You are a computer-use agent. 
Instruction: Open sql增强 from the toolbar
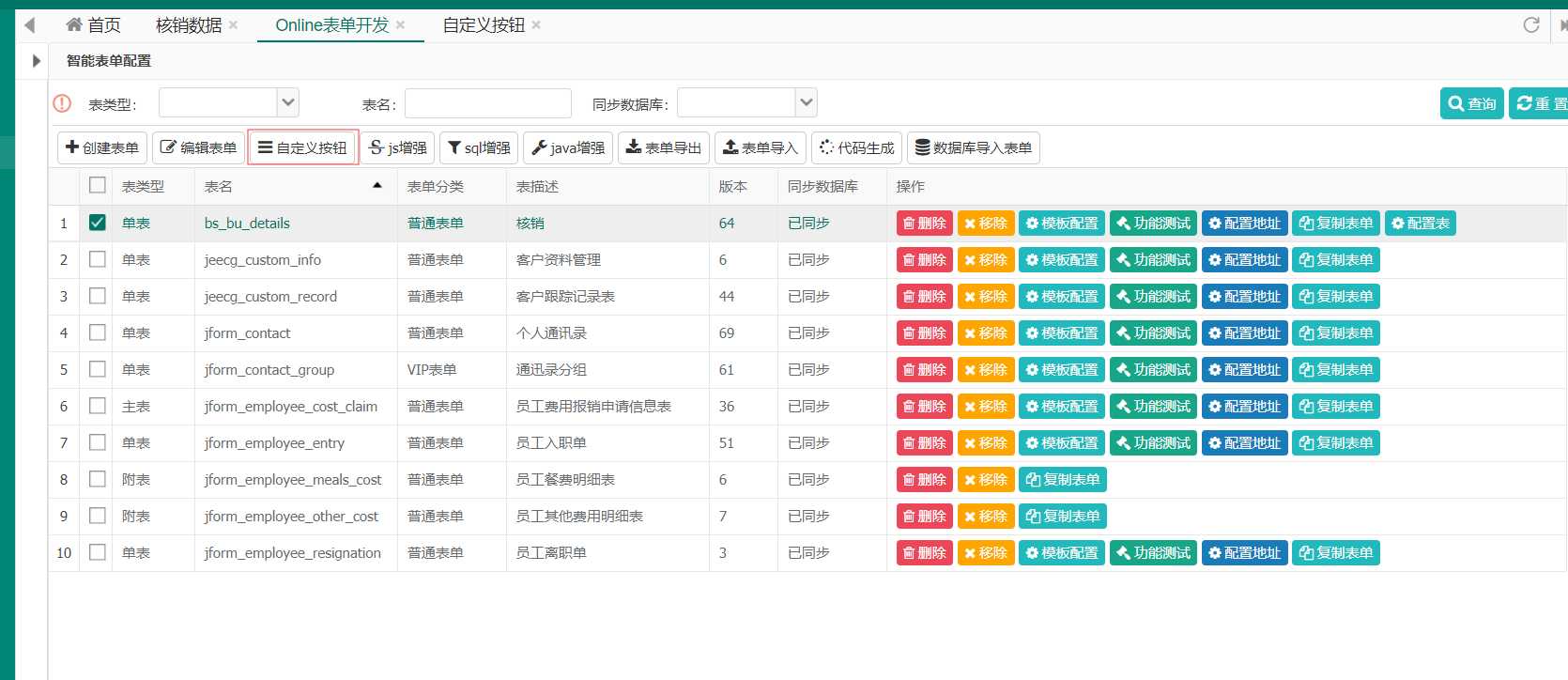(x=479, y=147)
